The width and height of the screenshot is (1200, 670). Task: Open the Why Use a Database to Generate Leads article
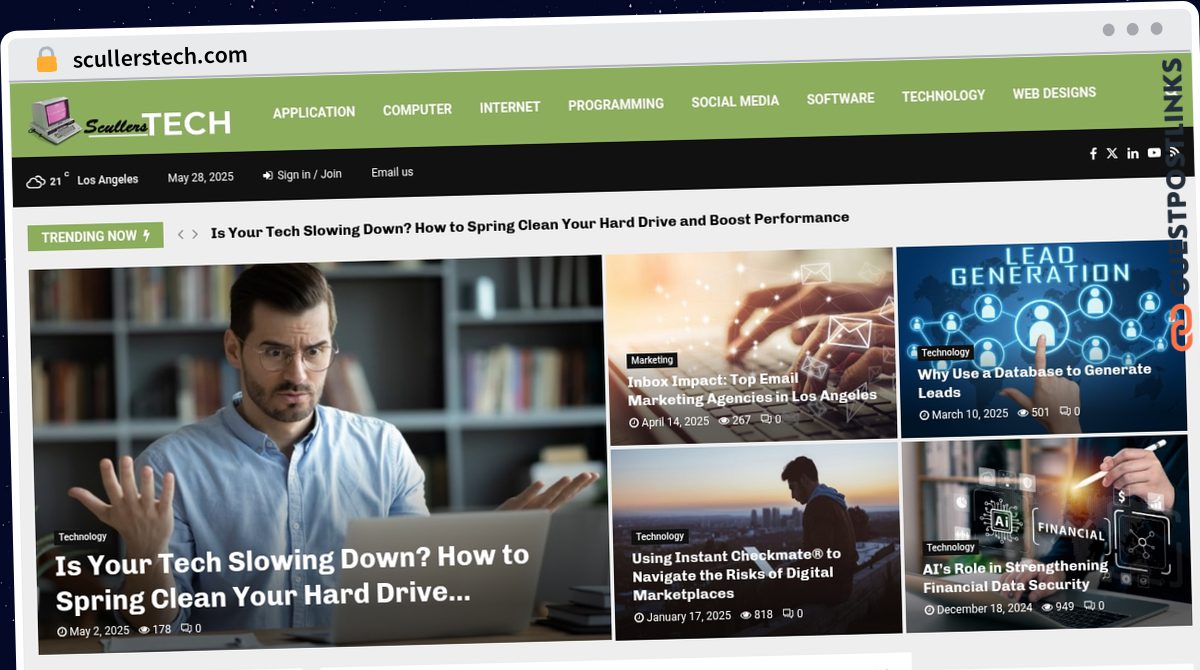[x=1034, y=381]
